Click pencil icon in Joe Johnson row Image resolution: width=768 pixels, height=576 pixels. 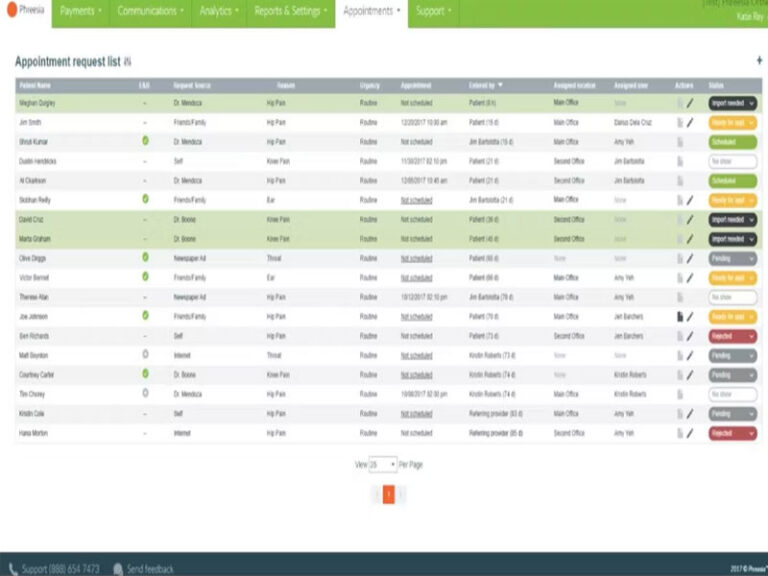click(x=690, y=317)
